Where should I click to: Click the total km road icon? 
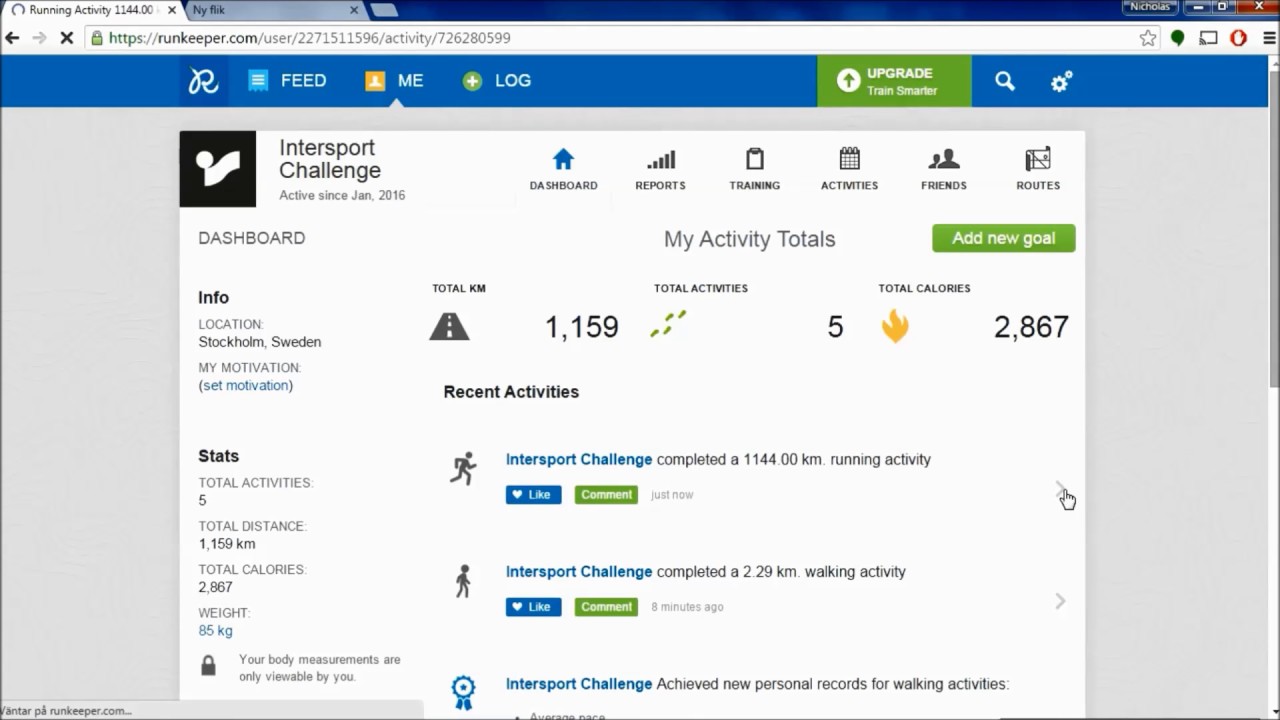[x=449, y=326]
